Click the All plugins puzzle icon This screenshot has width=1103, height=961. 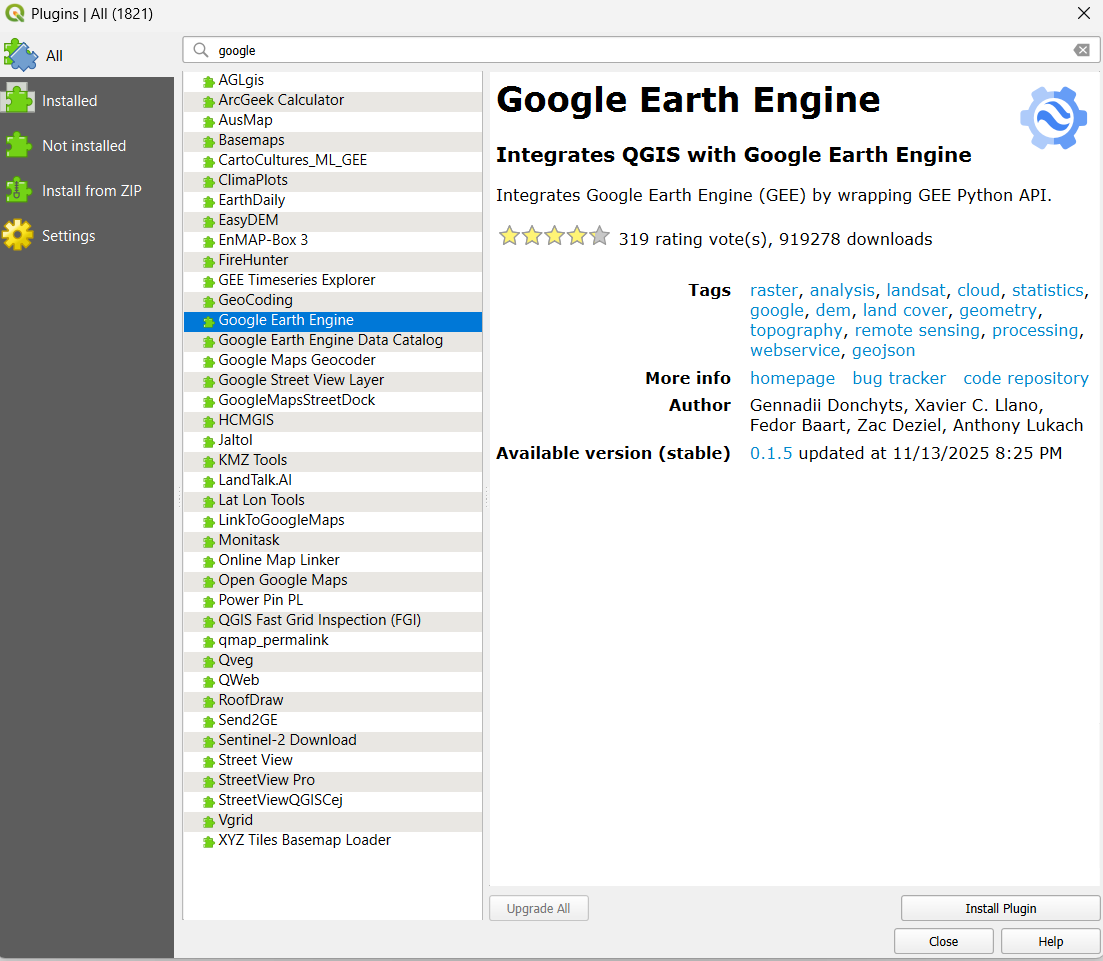[20, 55]
